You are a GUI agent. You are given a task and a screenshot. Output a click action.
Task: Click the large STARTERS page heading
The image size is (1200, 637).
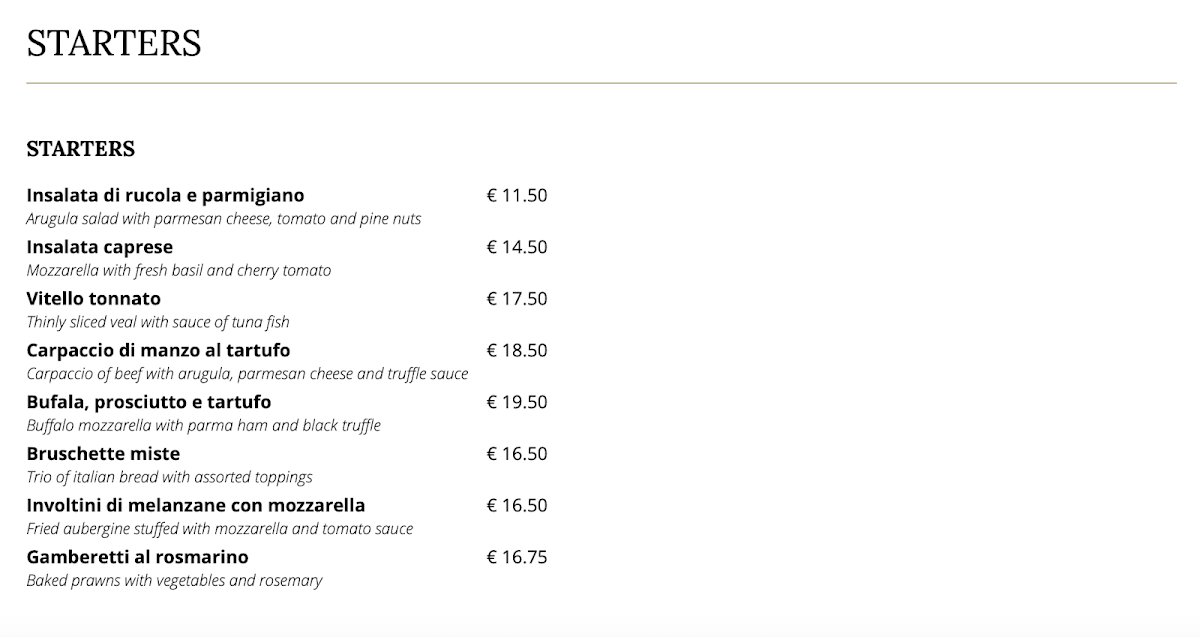pos(114,44)
